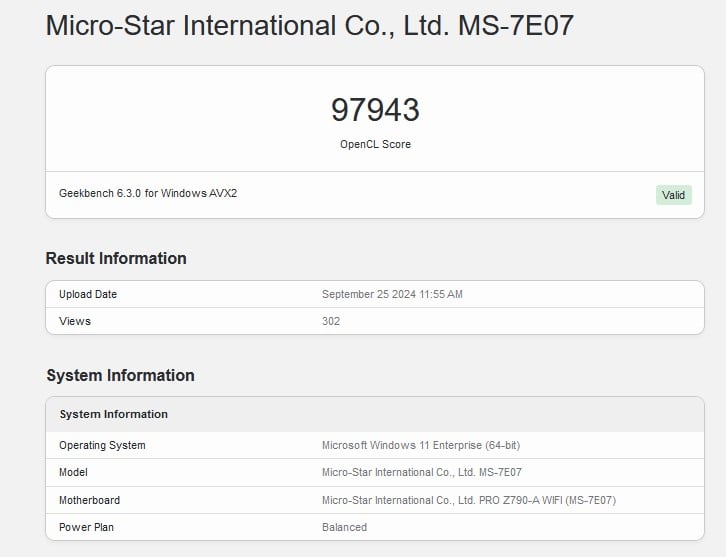Click Geekbench 6.3.0 for Windows AVX2 text
Viewport: 726px width, 557px height.
click(x=148, y=193)
